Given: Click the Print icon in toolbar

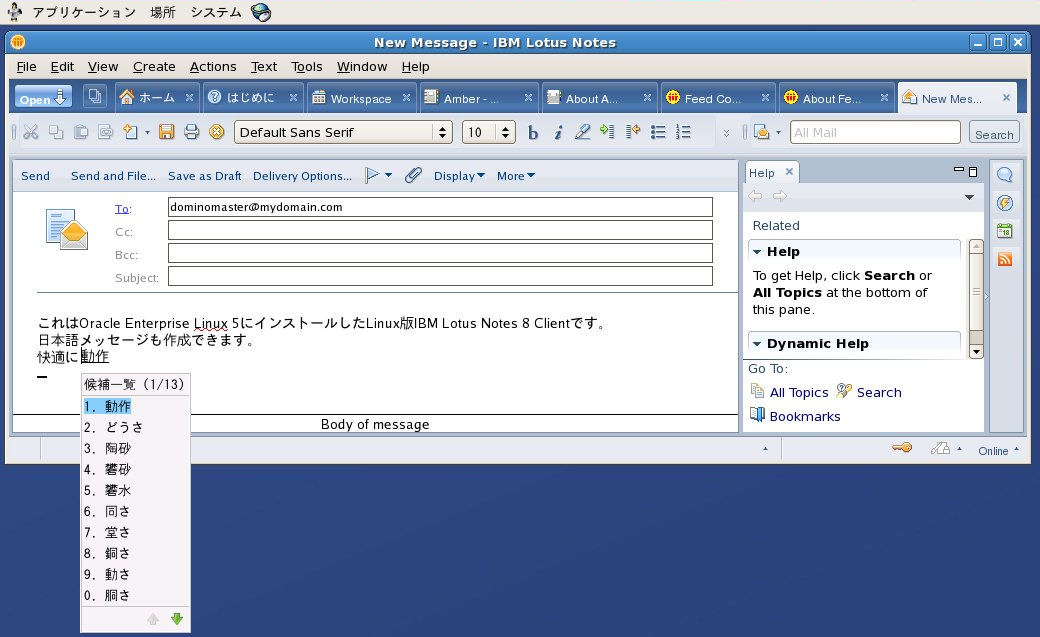Looking at the screenshot, I should point(192,132).
